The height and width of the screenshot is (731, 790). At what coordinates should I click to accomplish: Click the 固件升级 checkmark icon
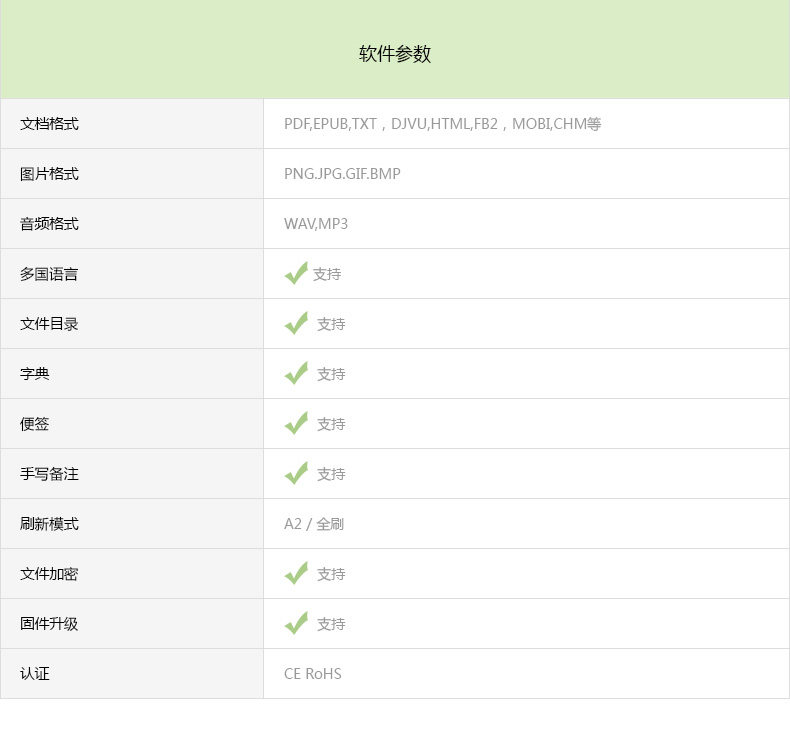[x=295, y=623]
